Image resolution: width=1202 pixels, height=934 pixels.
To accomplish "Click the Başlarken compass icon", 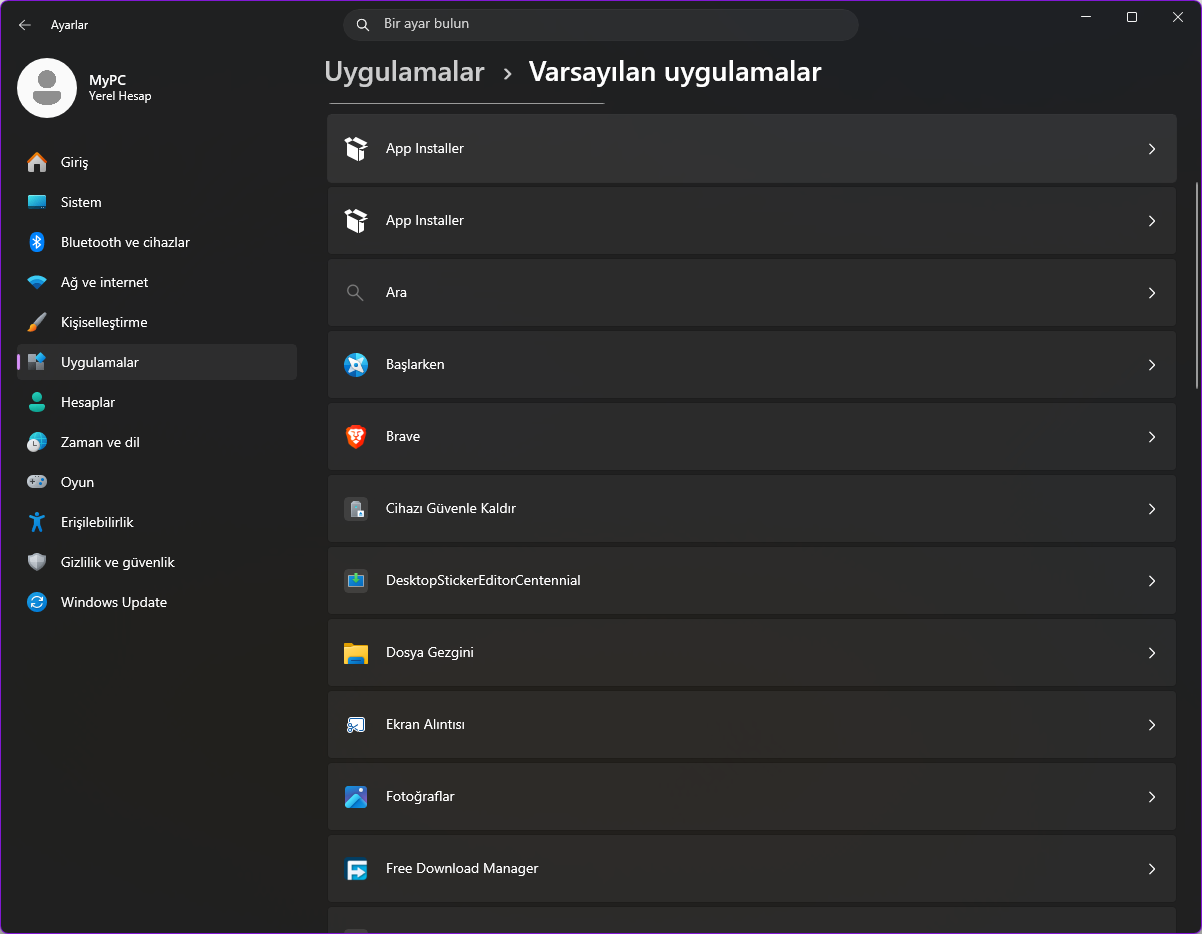I will (x=356, y=364).
